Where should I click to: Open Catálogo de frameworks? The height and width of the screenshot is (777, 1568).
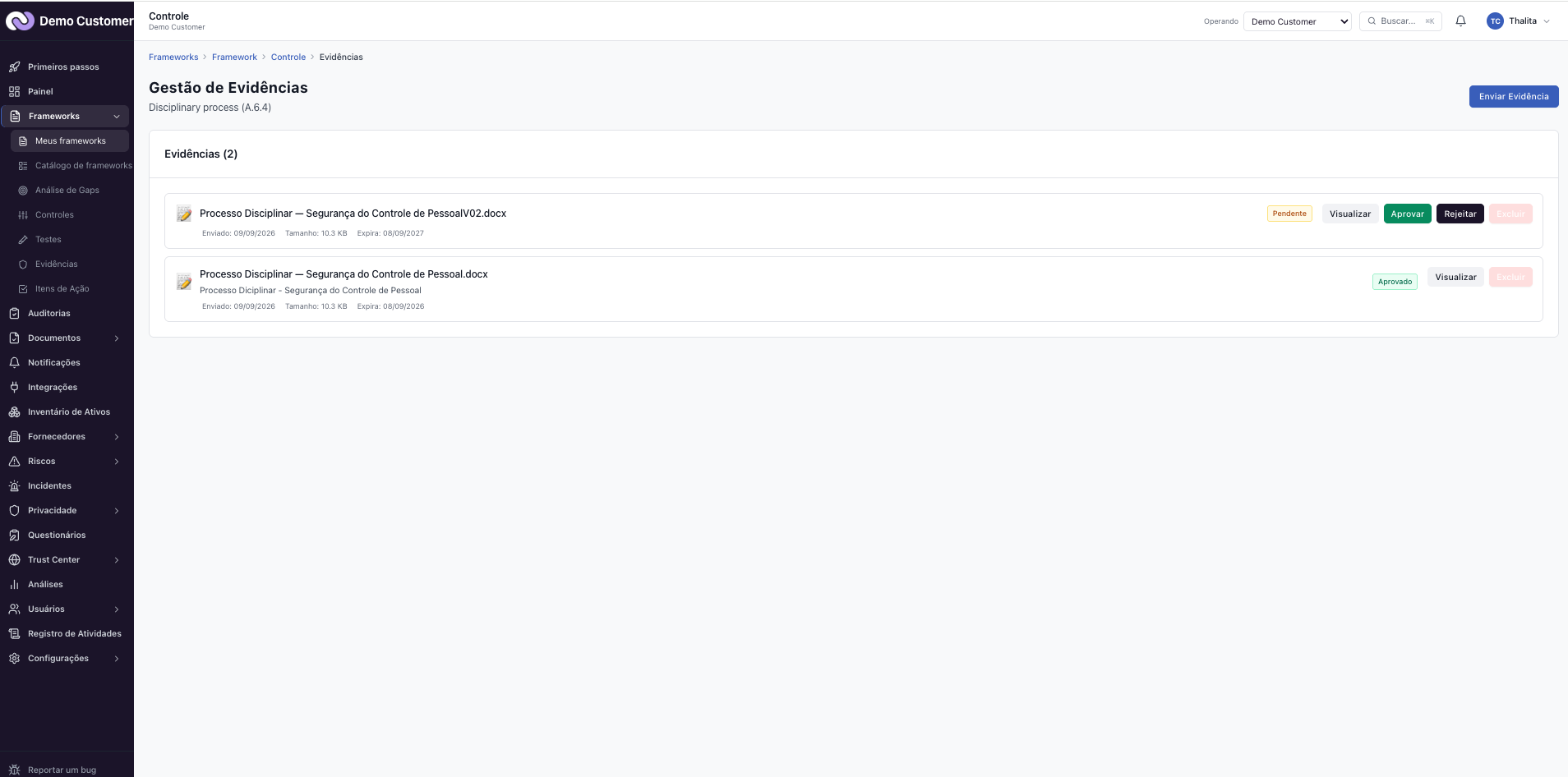75,165
